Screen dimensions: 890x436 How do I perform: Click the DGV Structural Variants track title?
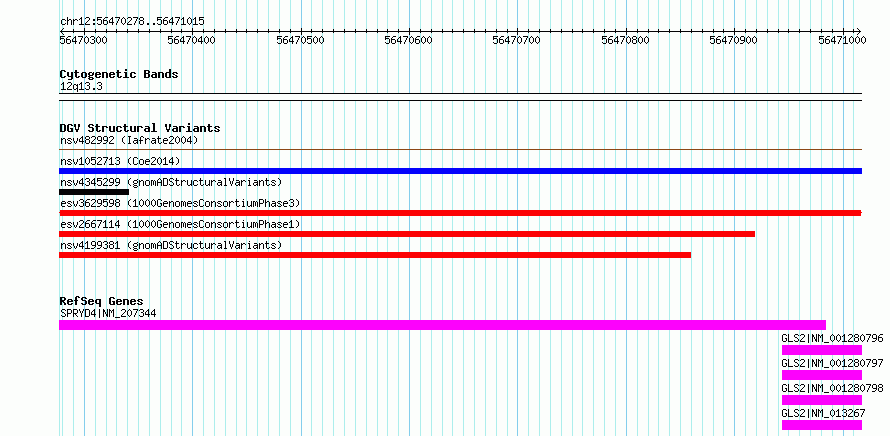(140, 128)
